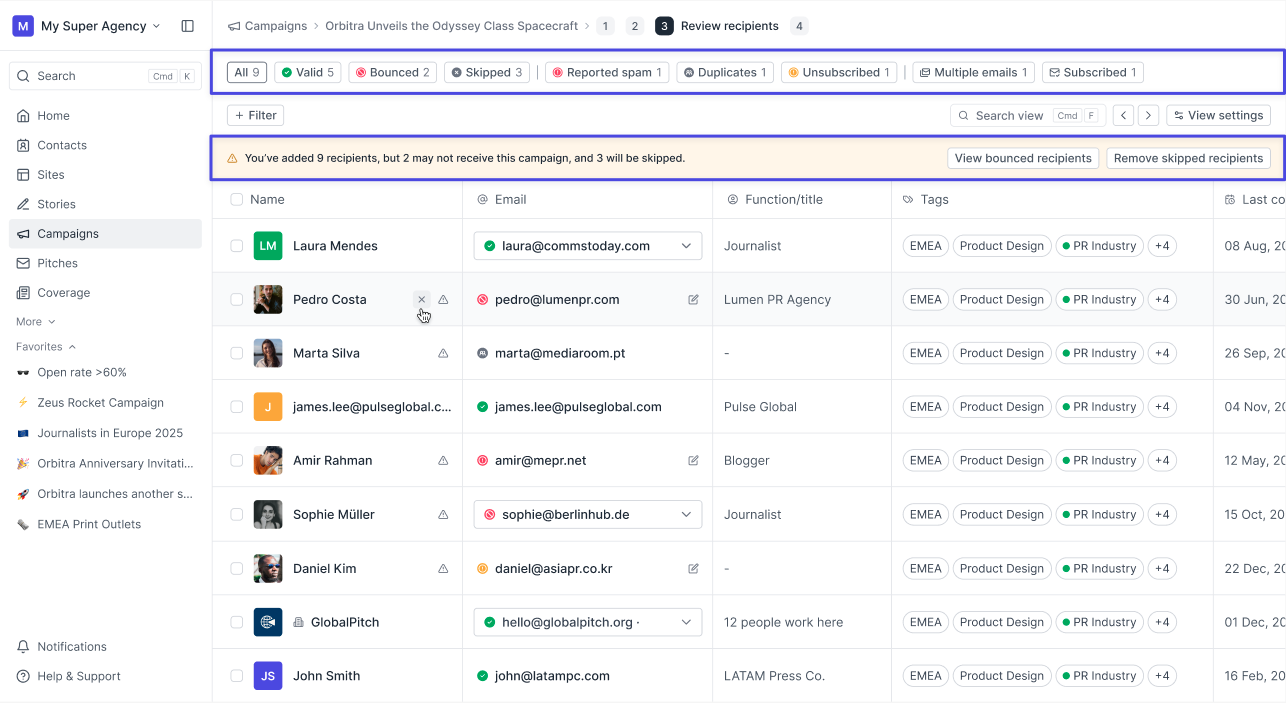Filter by Bounced recipients tab
The width and height of the screenshot is (1286, 703).
click(392, 72)
